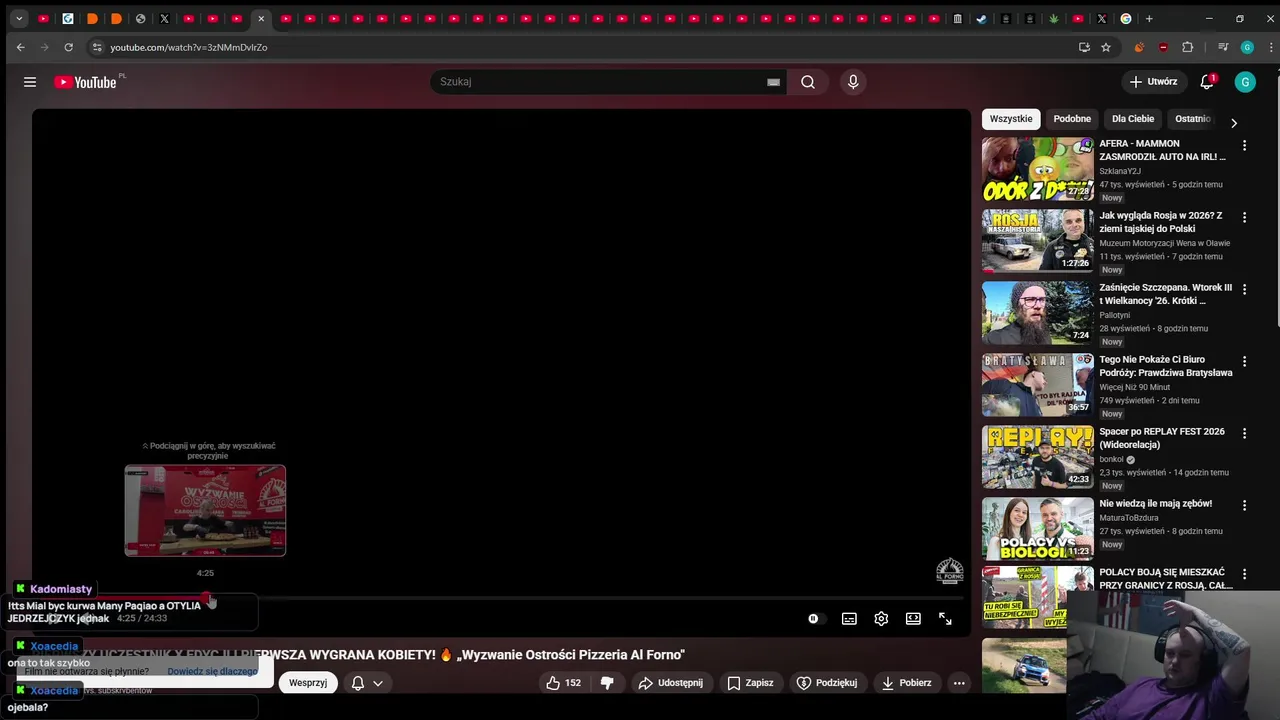
Task: Bookmark this page with the star
Action: pos(1106,47)
